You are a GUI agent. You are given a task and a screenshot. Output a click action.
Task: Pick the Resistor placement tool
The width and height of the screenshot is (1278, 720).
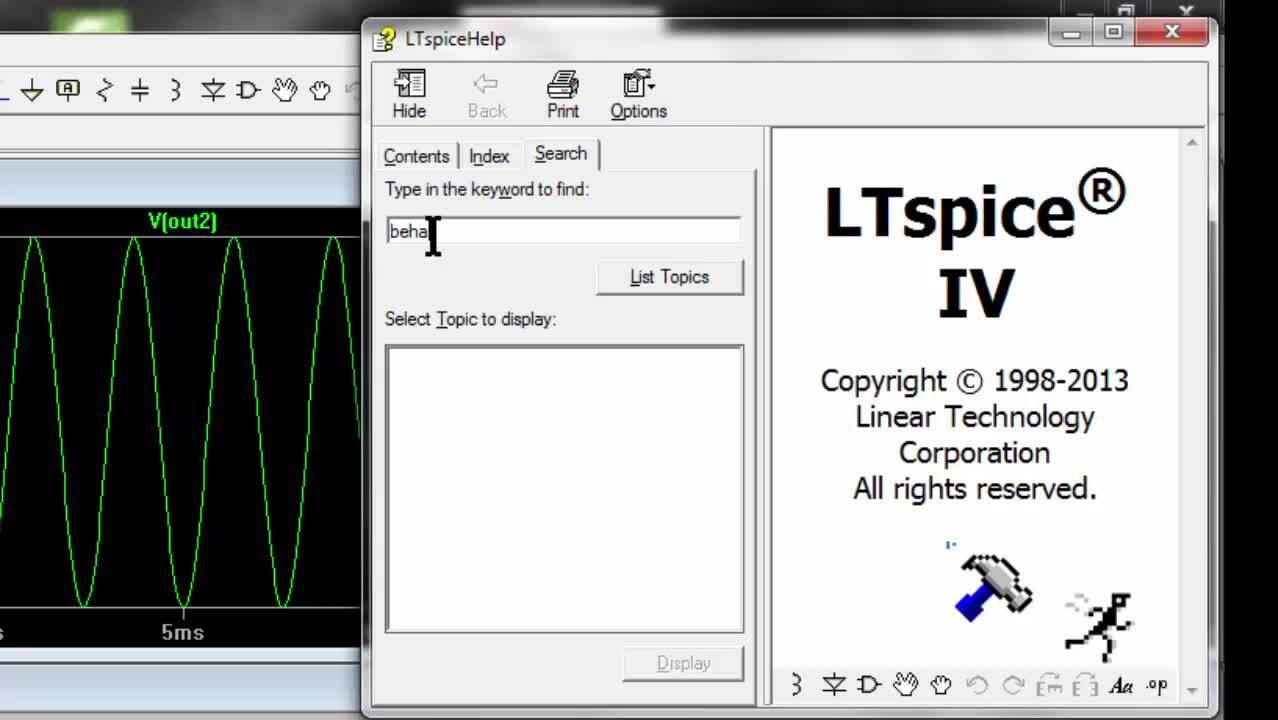click(x=104, y=90)
